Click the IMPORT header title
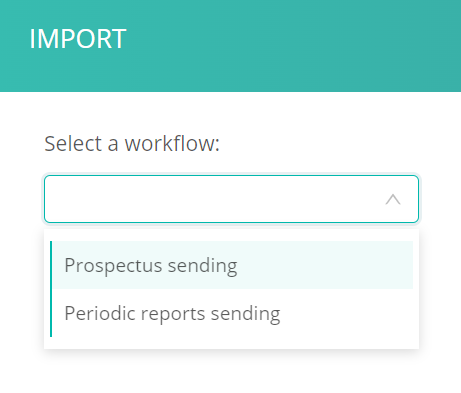461x393 pixels. pos(78,39)
